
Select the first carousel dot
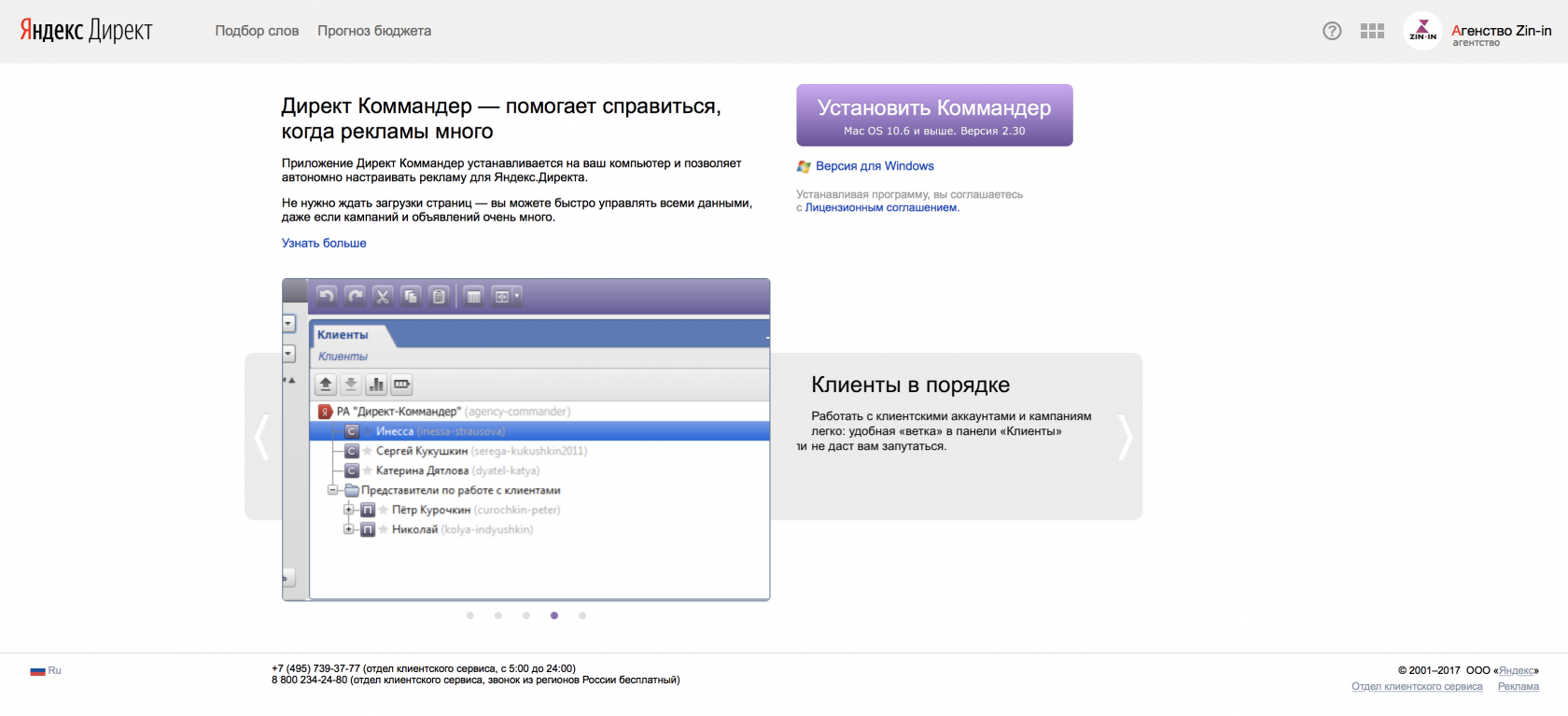coord(470,615)
